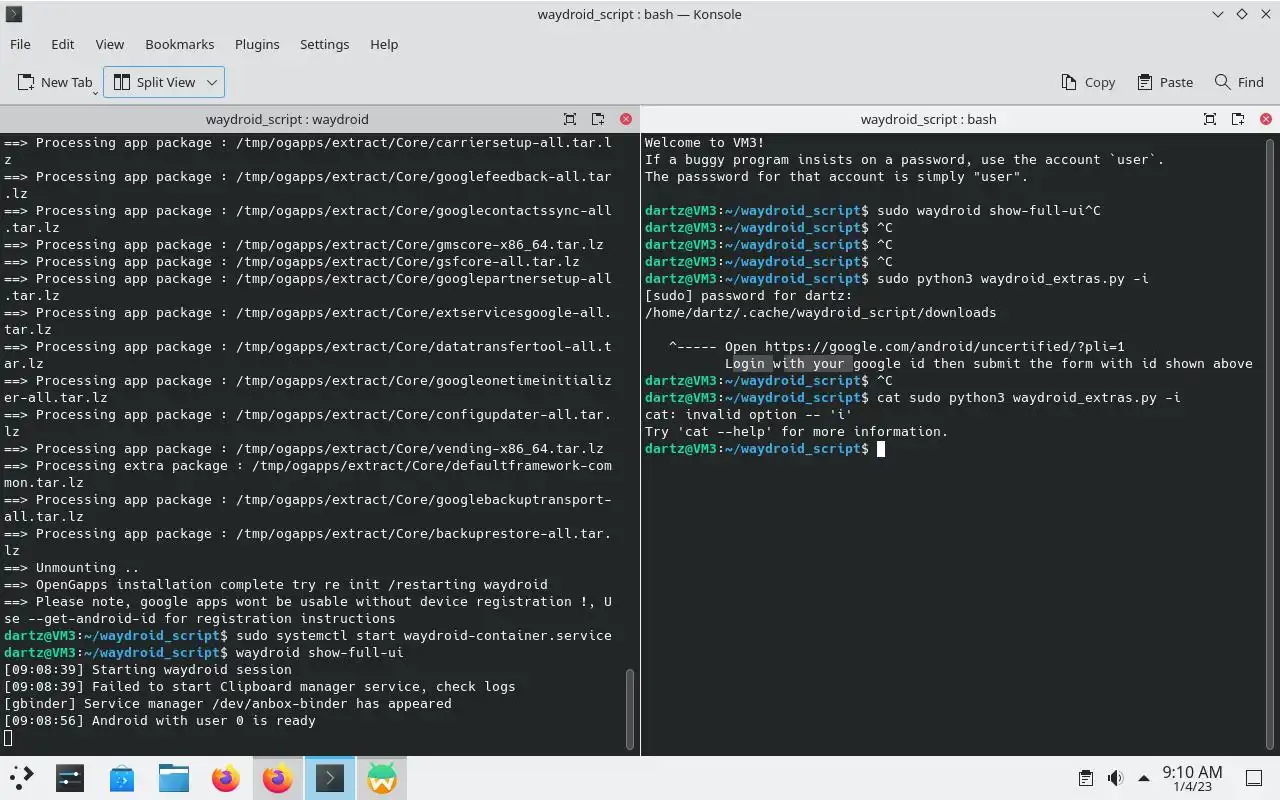This screenshot has width=1280, height=800.
Task: Expand the hidden system tray icons arrow
Action: [1143, 778]
